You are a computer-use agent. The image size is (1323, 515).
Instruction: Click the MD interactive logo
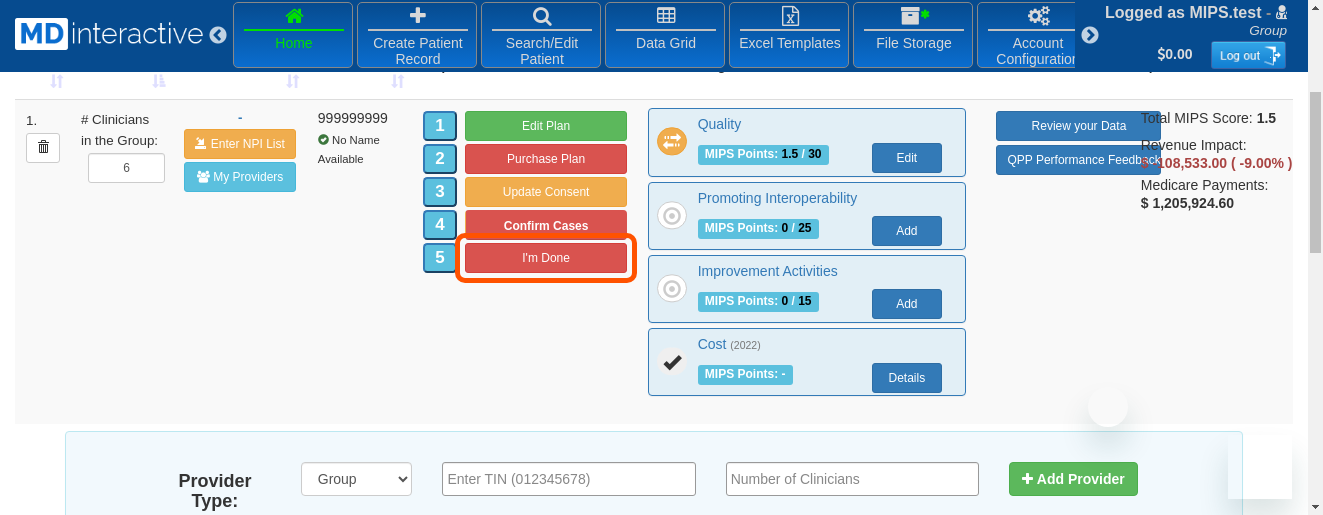tap(109, 34)
